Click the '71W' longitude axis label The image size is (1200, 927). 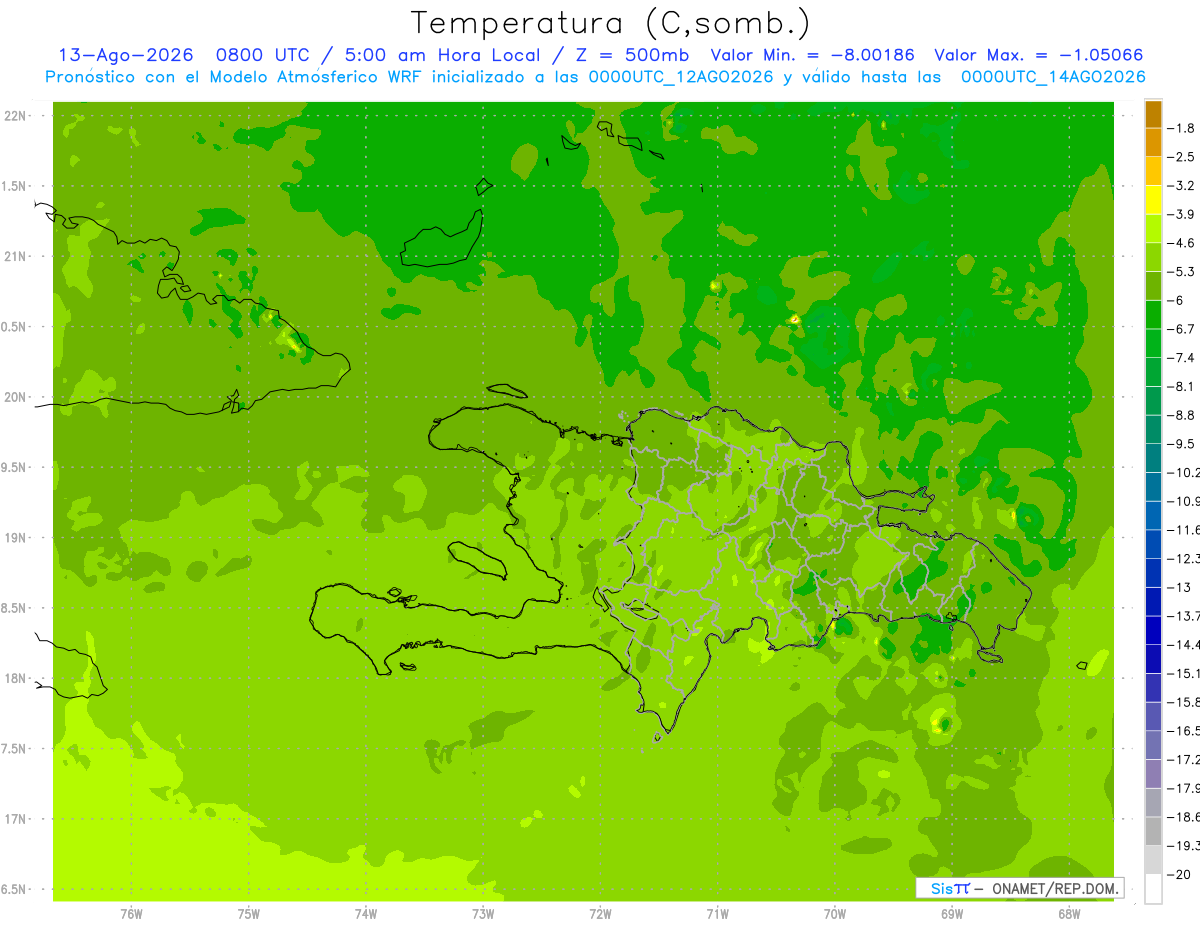click(x=718, y=914)
